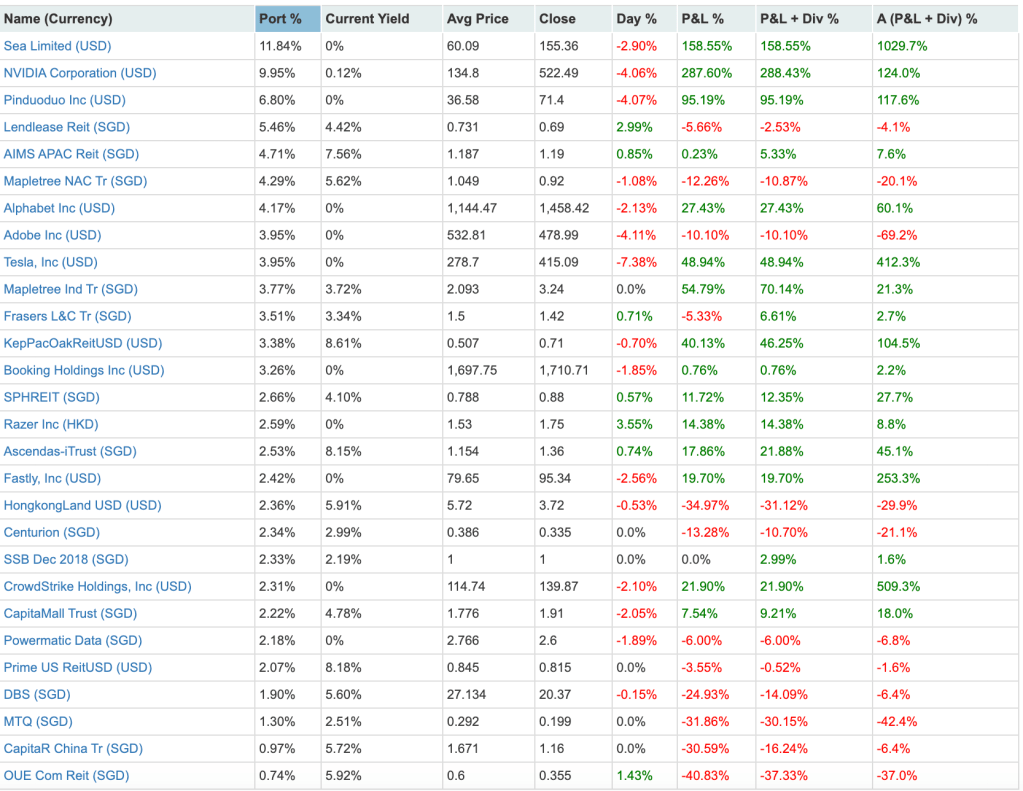Select the Lendlease Reit (SGD) link
1023x791 pixels.
pos(67,127)
